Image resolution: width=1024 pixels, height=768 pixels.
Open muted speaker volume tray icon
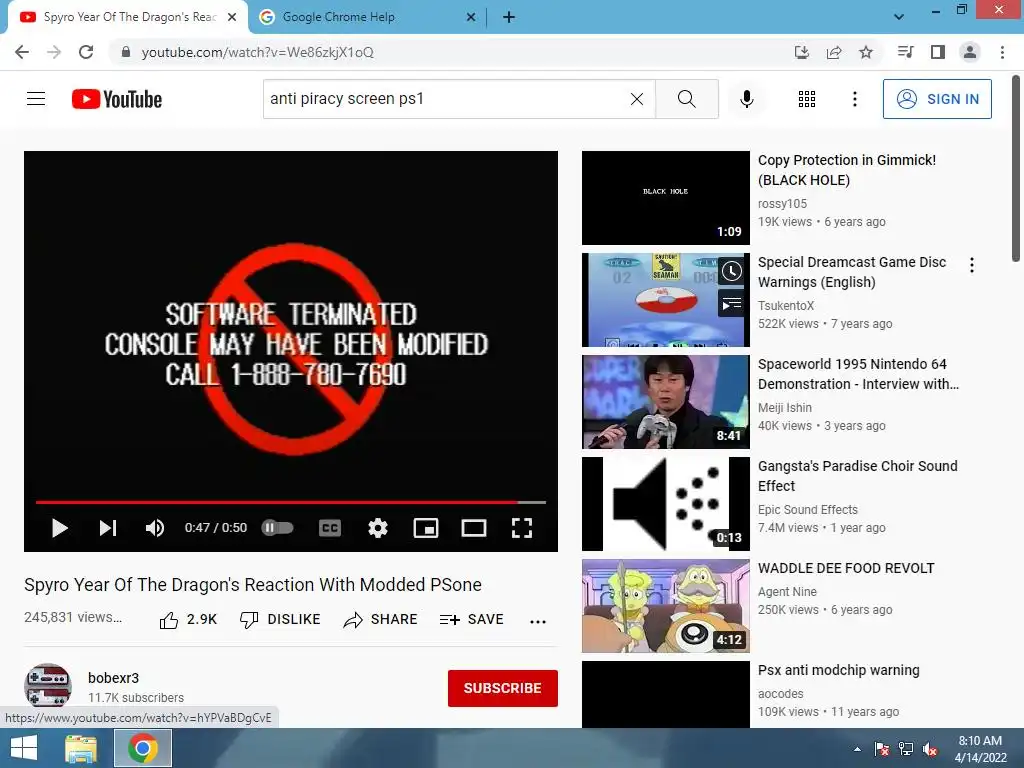(930, 749)
